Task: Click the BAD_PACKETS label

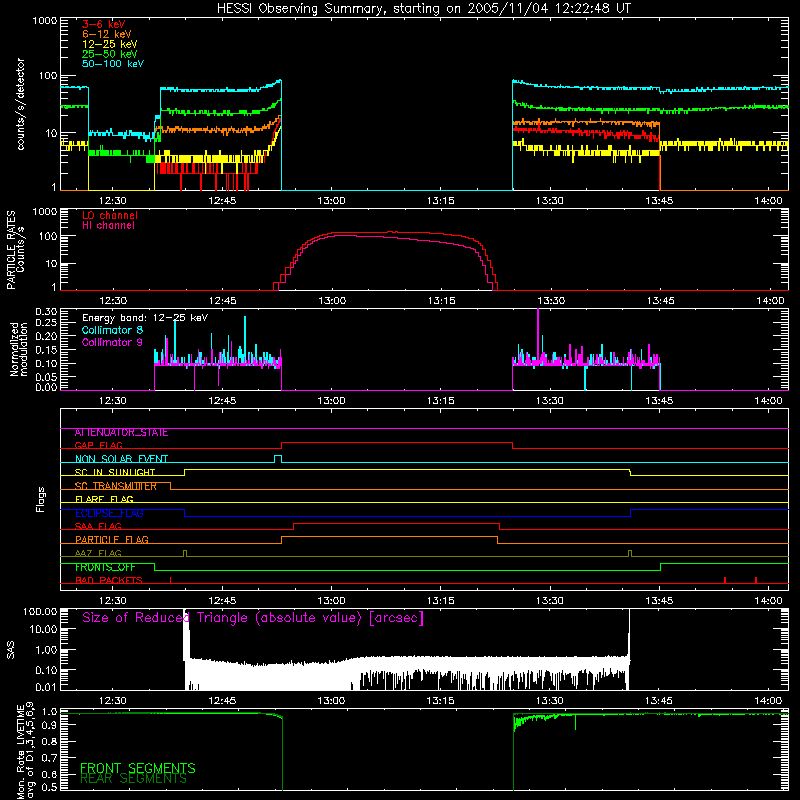Action: (109, 581)
